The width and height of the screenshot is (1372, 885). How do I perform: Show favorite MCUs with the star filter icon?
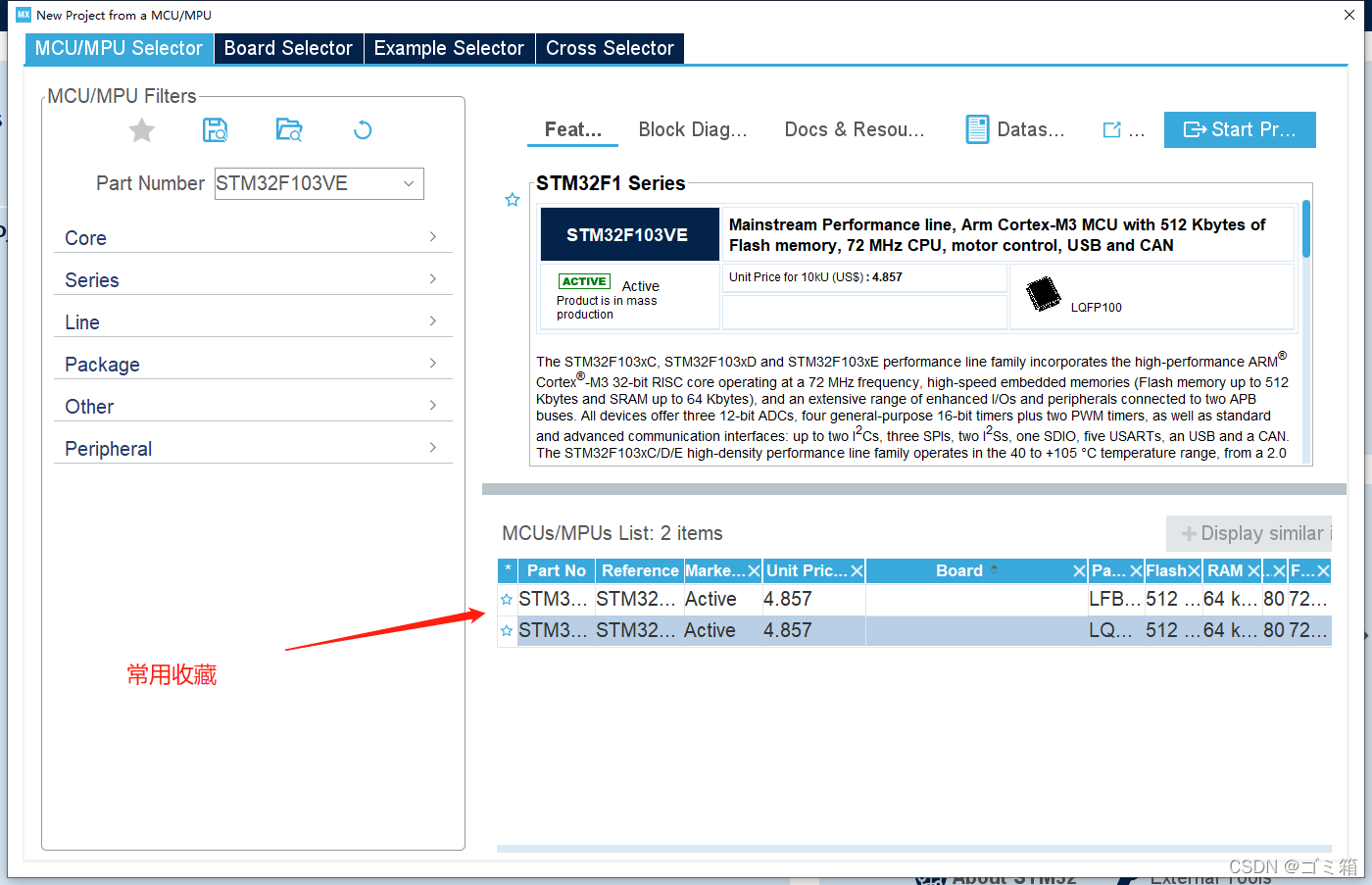pyautogui.click(x=142, y=130)
